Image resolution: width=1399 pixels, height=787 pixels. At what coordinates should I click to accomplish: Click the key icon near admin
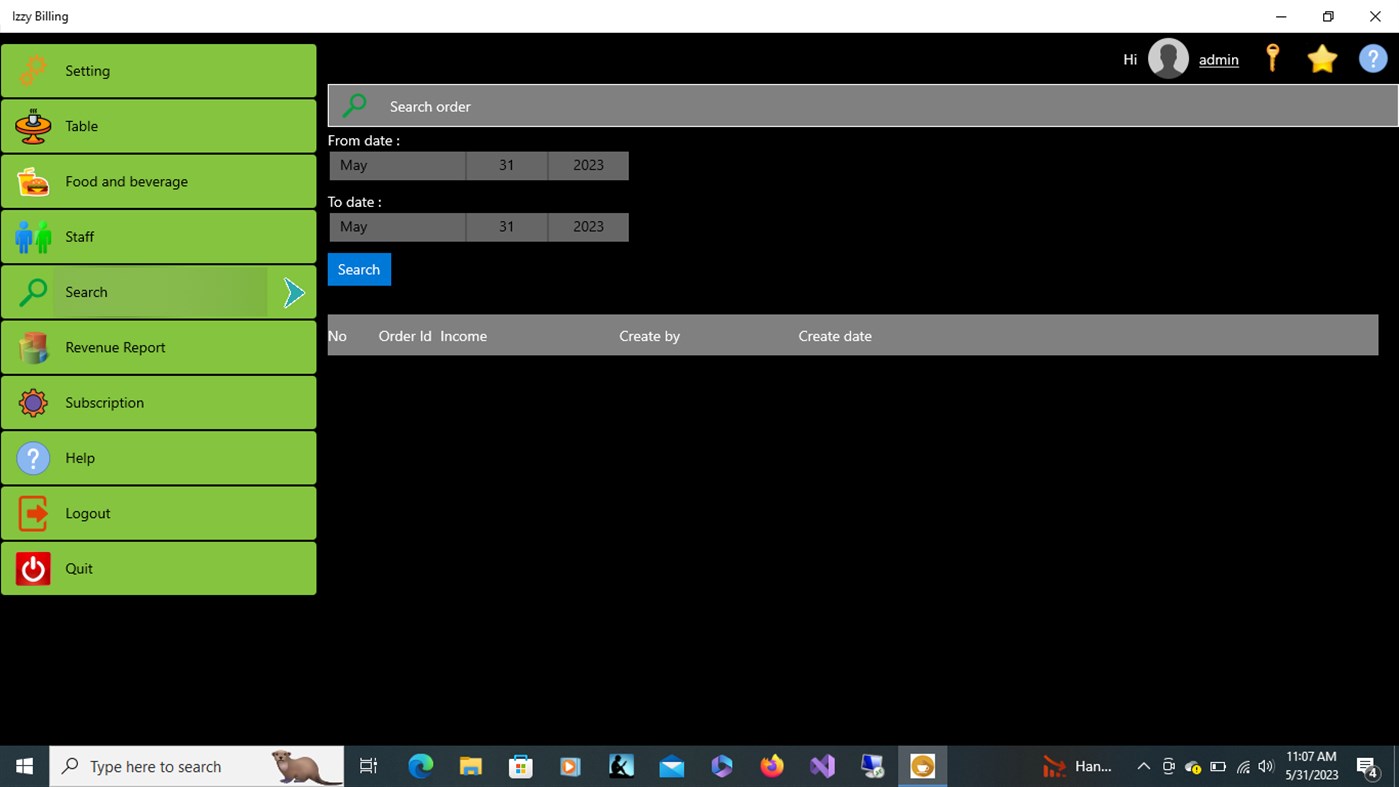click(1272, 58)
